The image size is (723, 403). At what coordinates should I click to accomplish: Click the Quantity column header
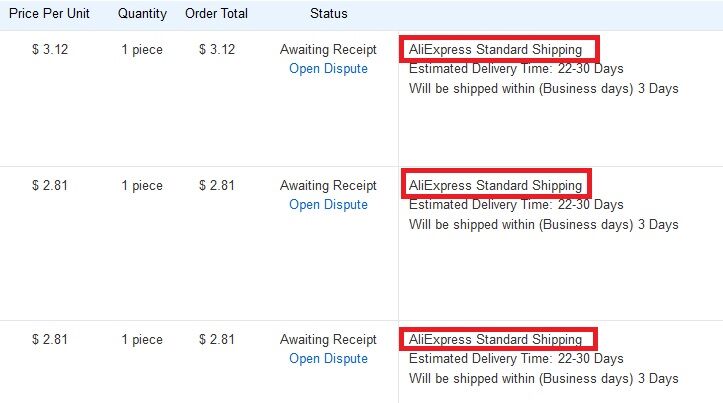tap(142, 13)
